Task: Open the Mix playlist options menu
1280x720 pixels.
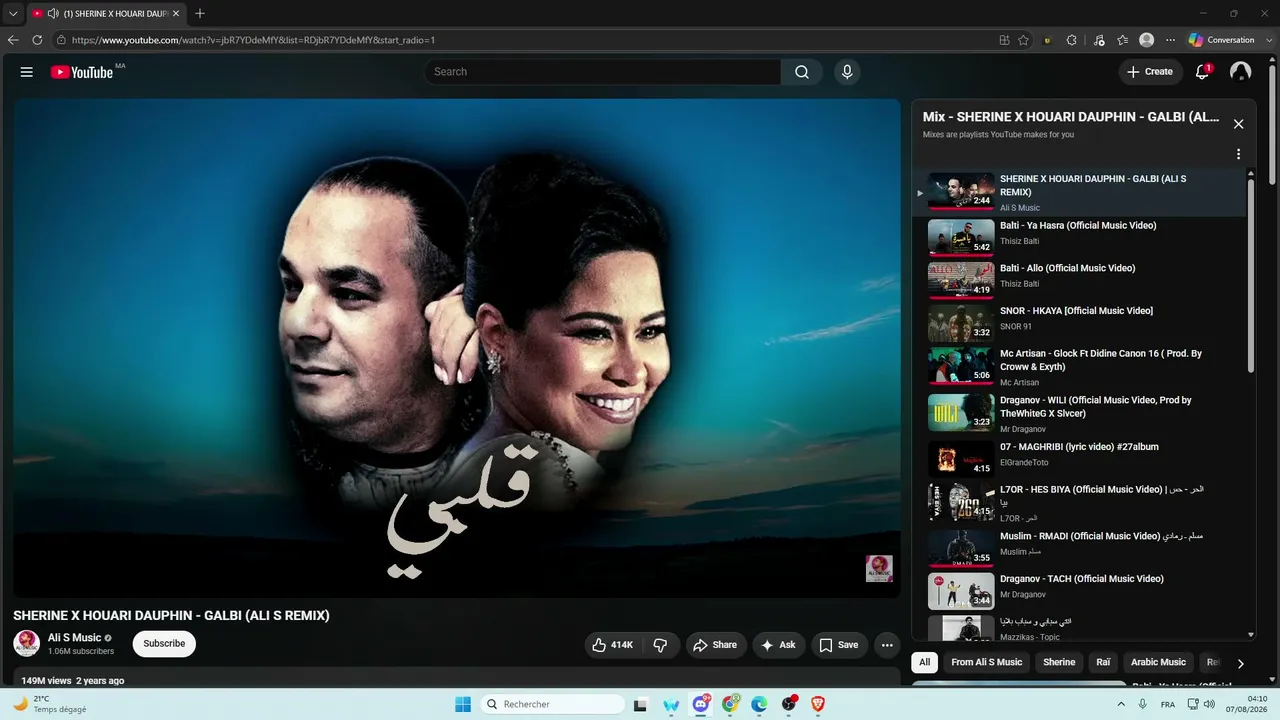Action: pyautogui.click(x=1238, y=155)
